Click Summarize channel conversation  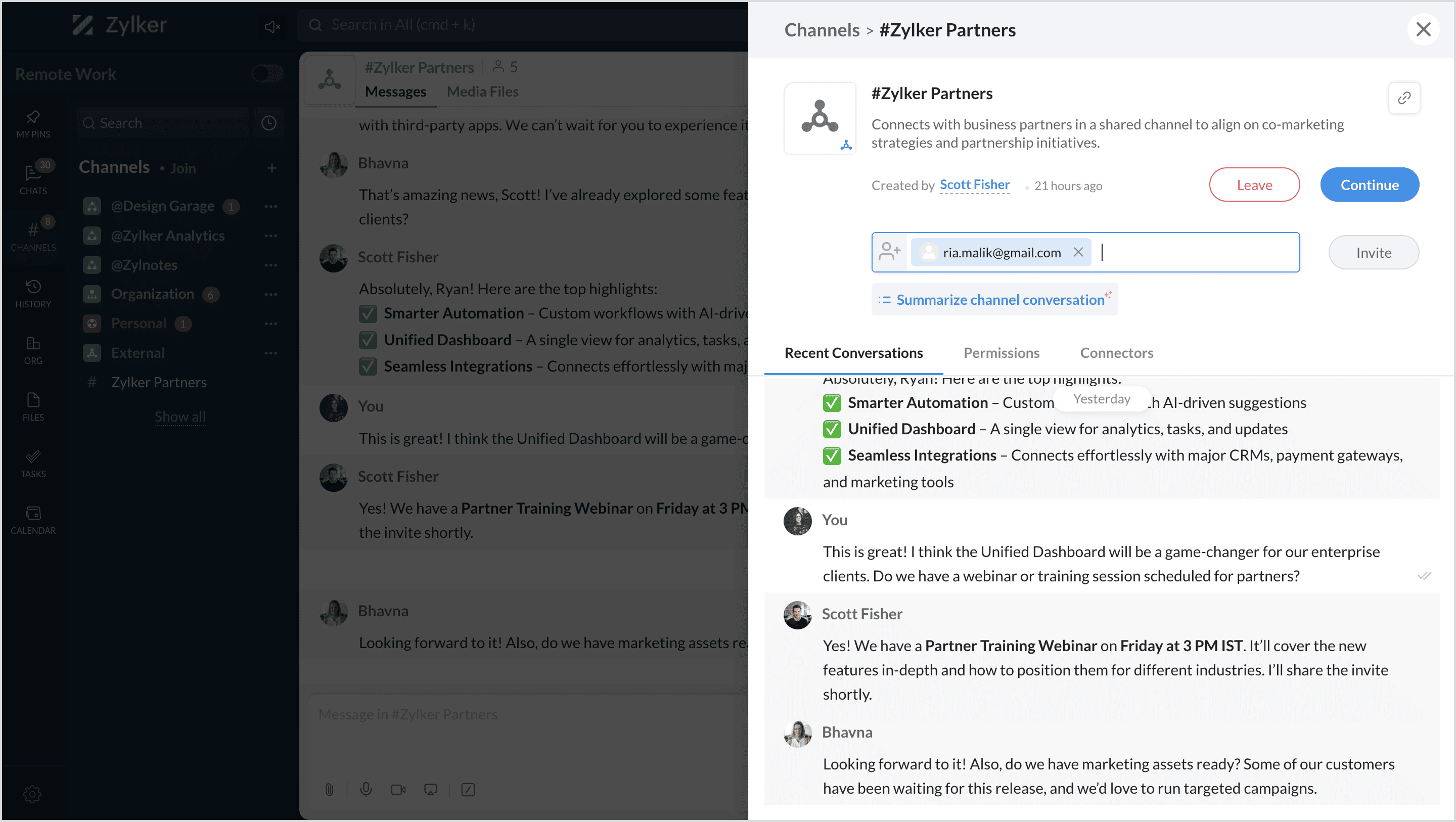(x=995, y=300)
